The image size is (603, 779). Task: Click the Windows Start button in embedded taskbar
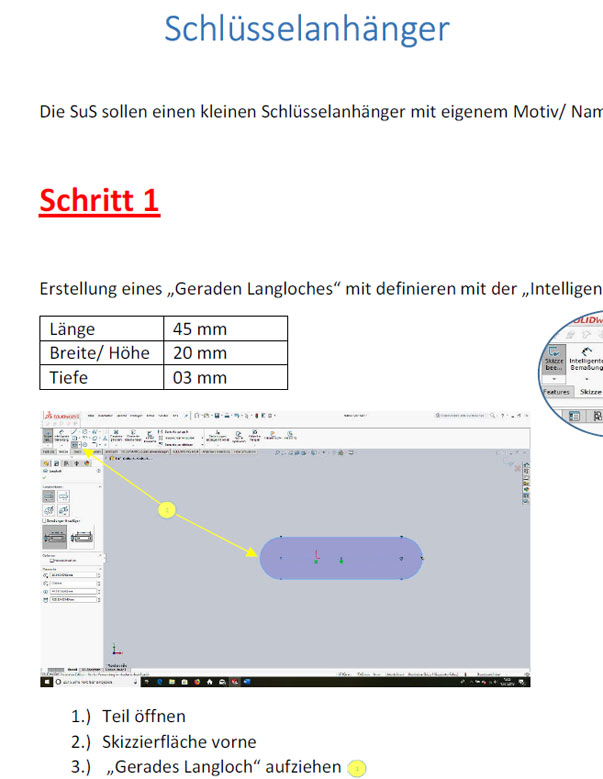pos(47,682)
